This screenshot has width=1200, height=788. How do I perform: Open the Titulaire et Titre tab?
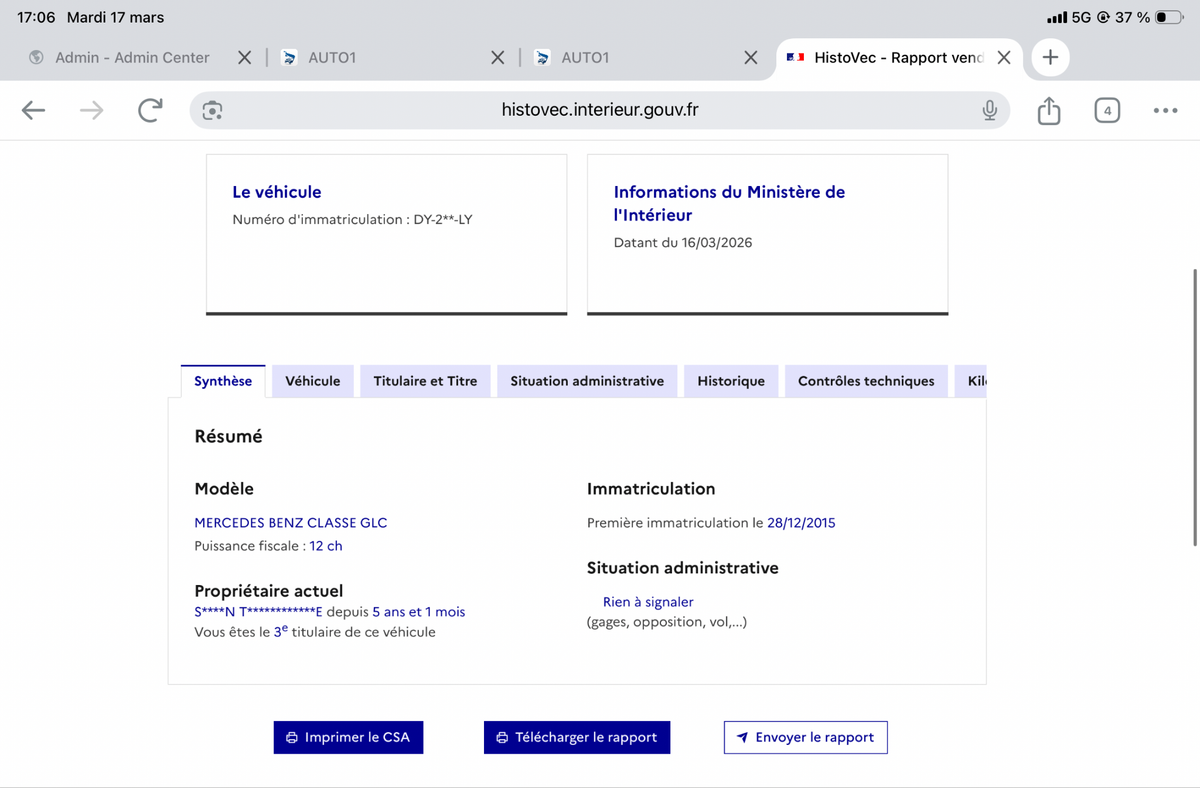[425, 381]
